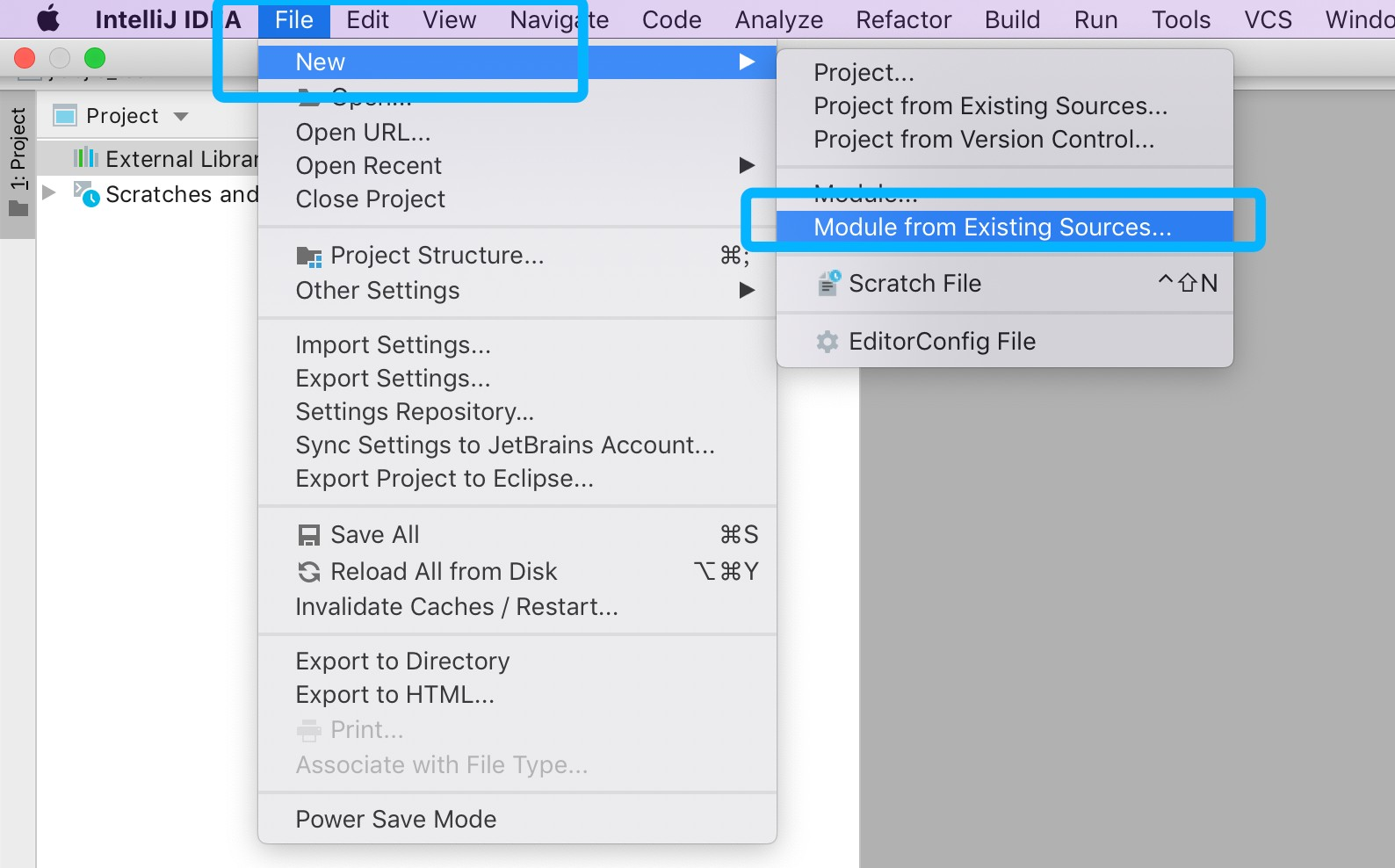Select Export Project to Eclipse
Viewport: 1395px width, 868px height.
coord(444,479)
